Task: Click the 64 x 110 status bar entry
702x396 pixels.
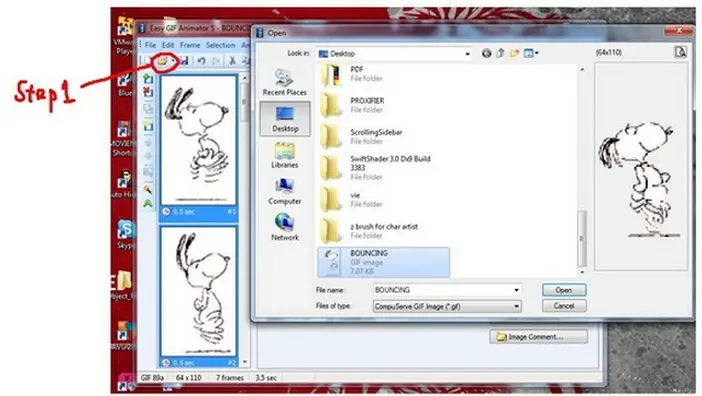Action: [x=188, y=378]
